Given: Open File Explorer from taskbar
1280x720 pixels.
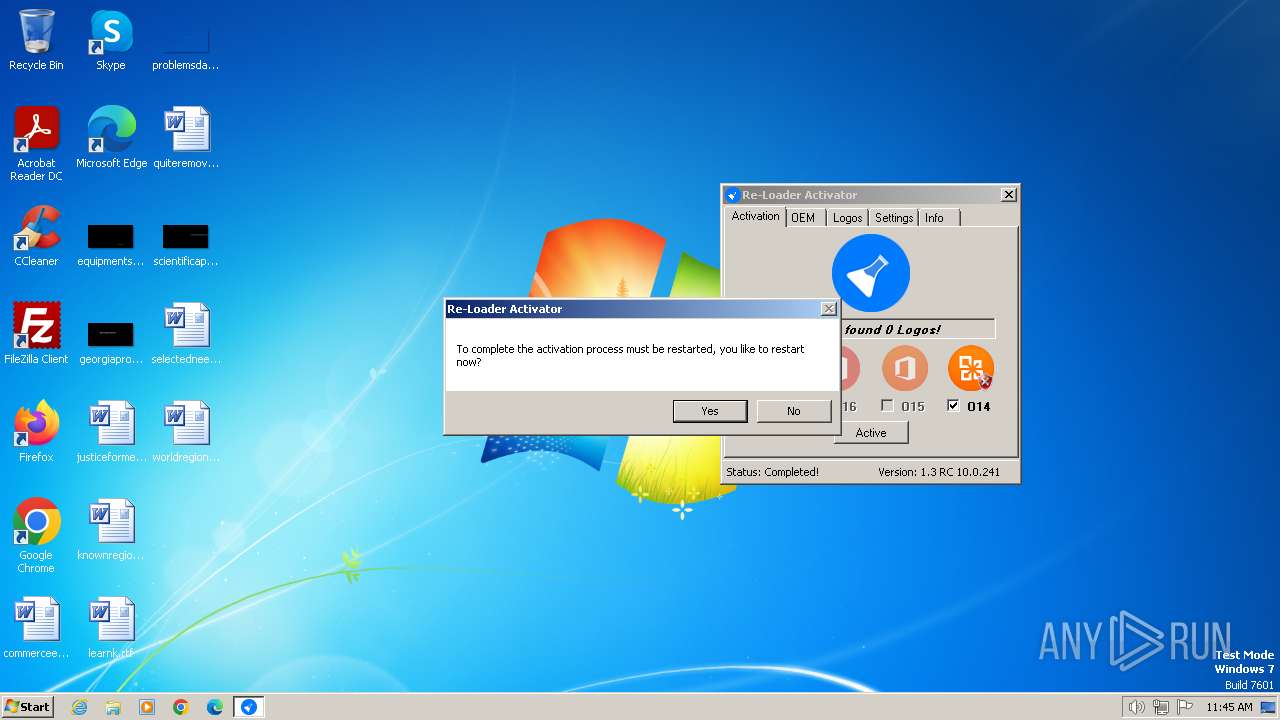Looking at the screenshot, I should pos(113,707).
